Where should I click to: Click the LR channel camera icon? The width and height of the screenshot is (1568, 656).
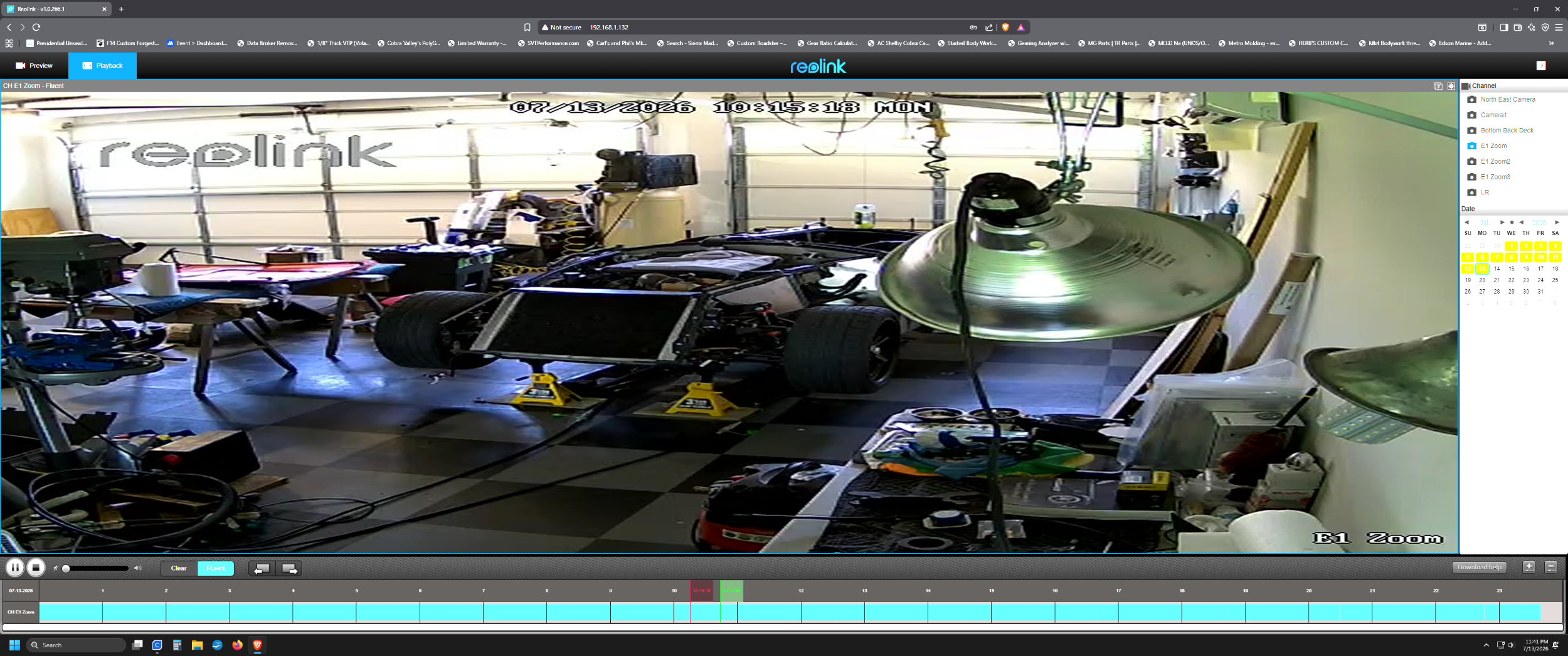pos(1471,193)
